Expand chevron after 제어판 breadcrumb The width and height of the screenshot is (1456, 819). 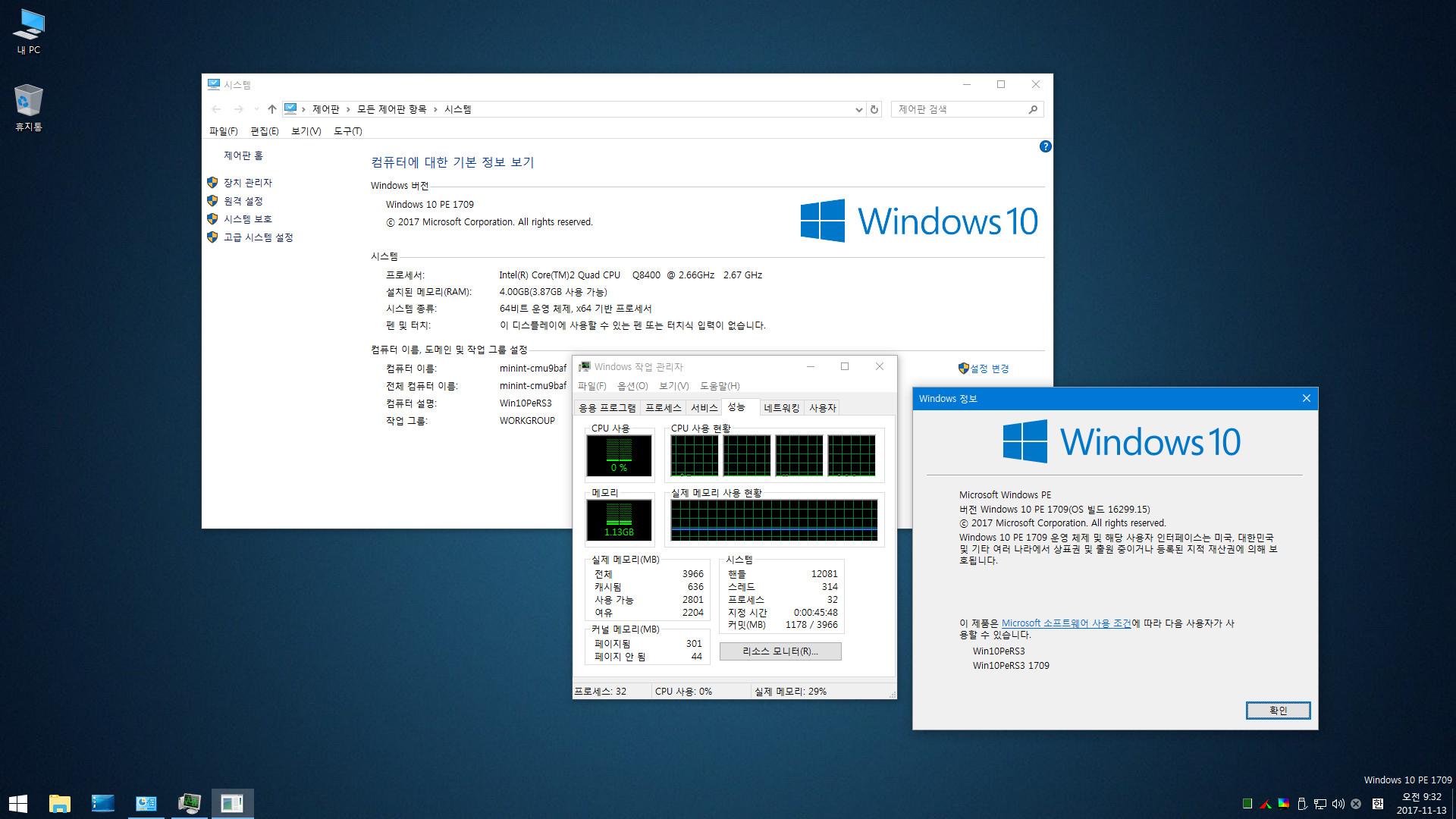click(x=348, y=109)
